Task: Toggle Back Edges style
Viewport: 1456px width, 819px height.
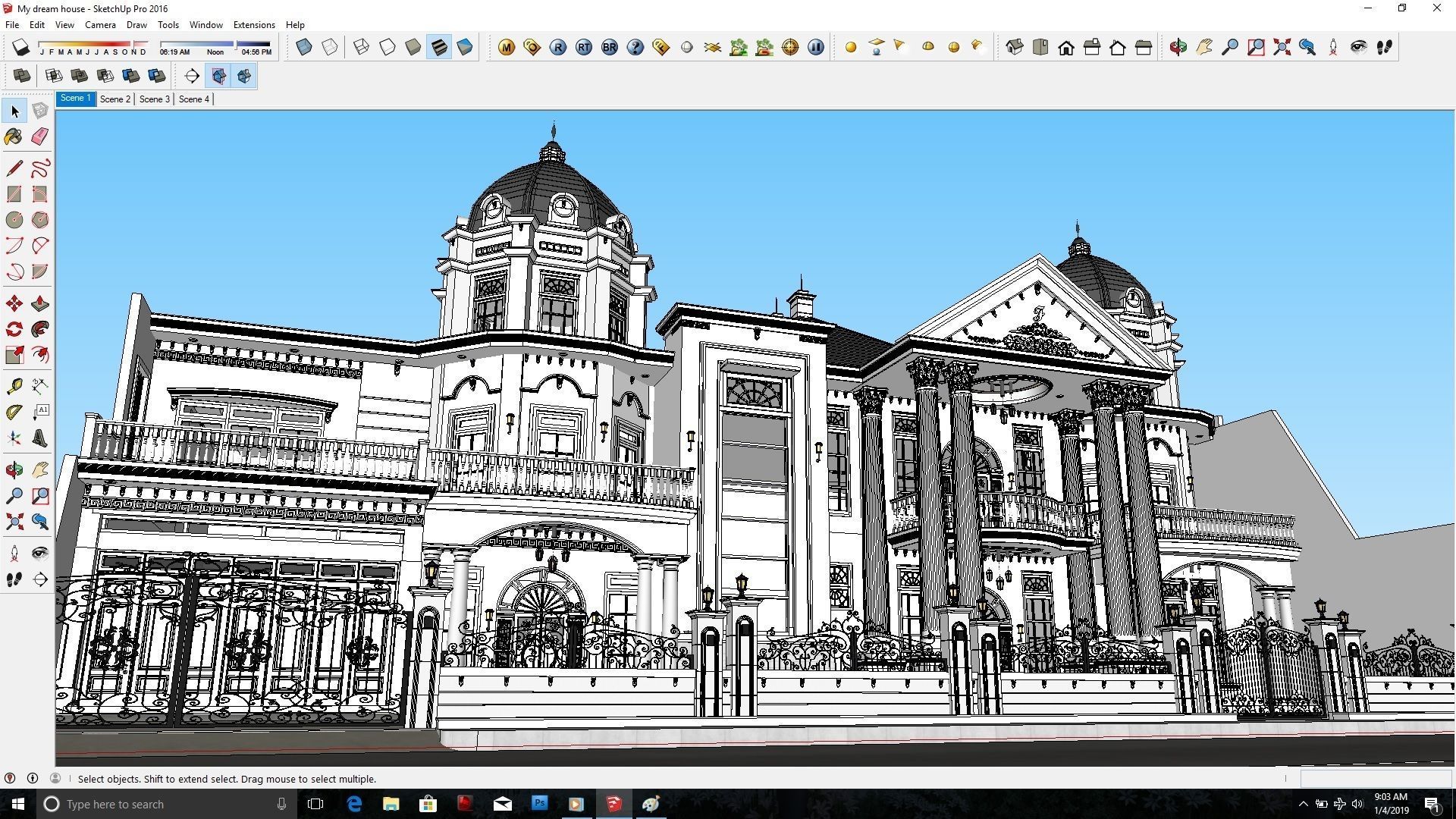Action: (x=330, y=47)
